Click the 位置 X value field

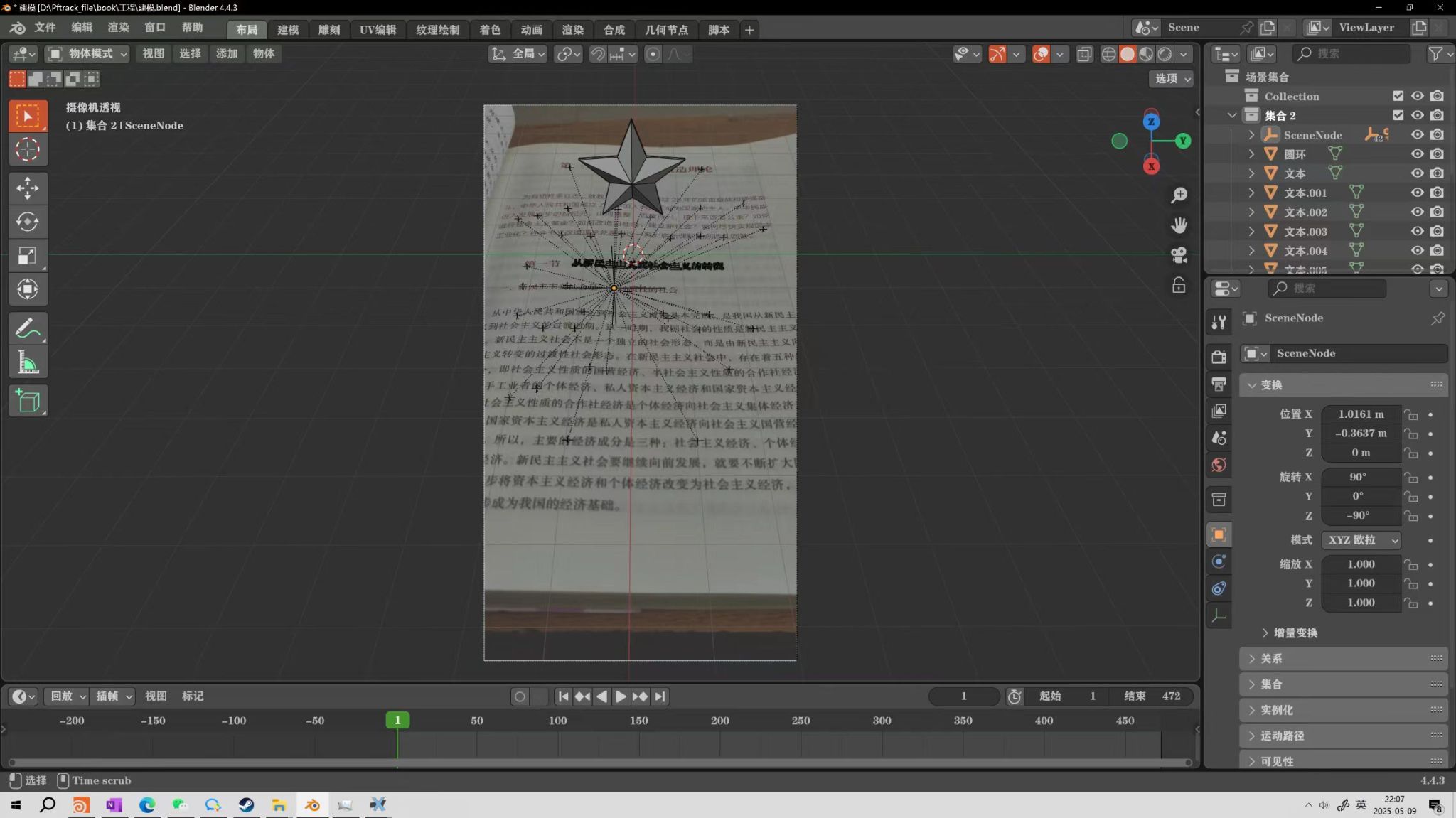point(1361,414)
